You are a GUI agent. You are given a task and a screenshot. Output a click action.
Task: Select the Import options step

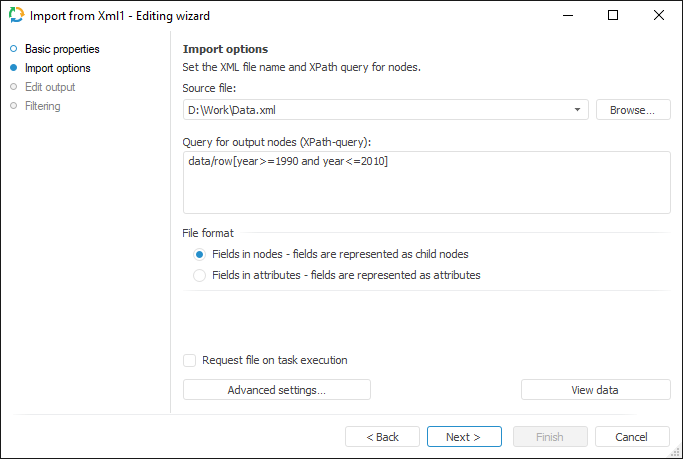point(58,68)
